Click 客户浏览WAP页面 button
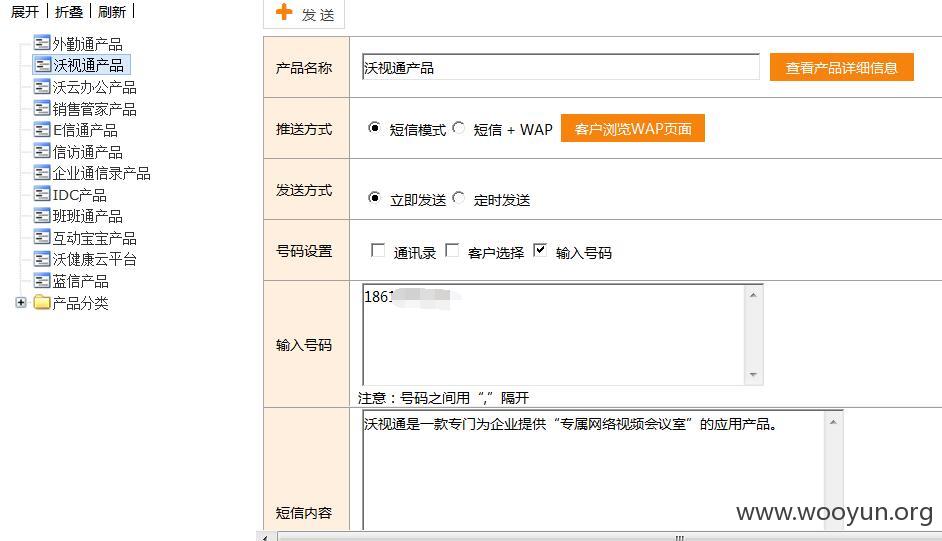942x541 pixels. pos(633,128)
